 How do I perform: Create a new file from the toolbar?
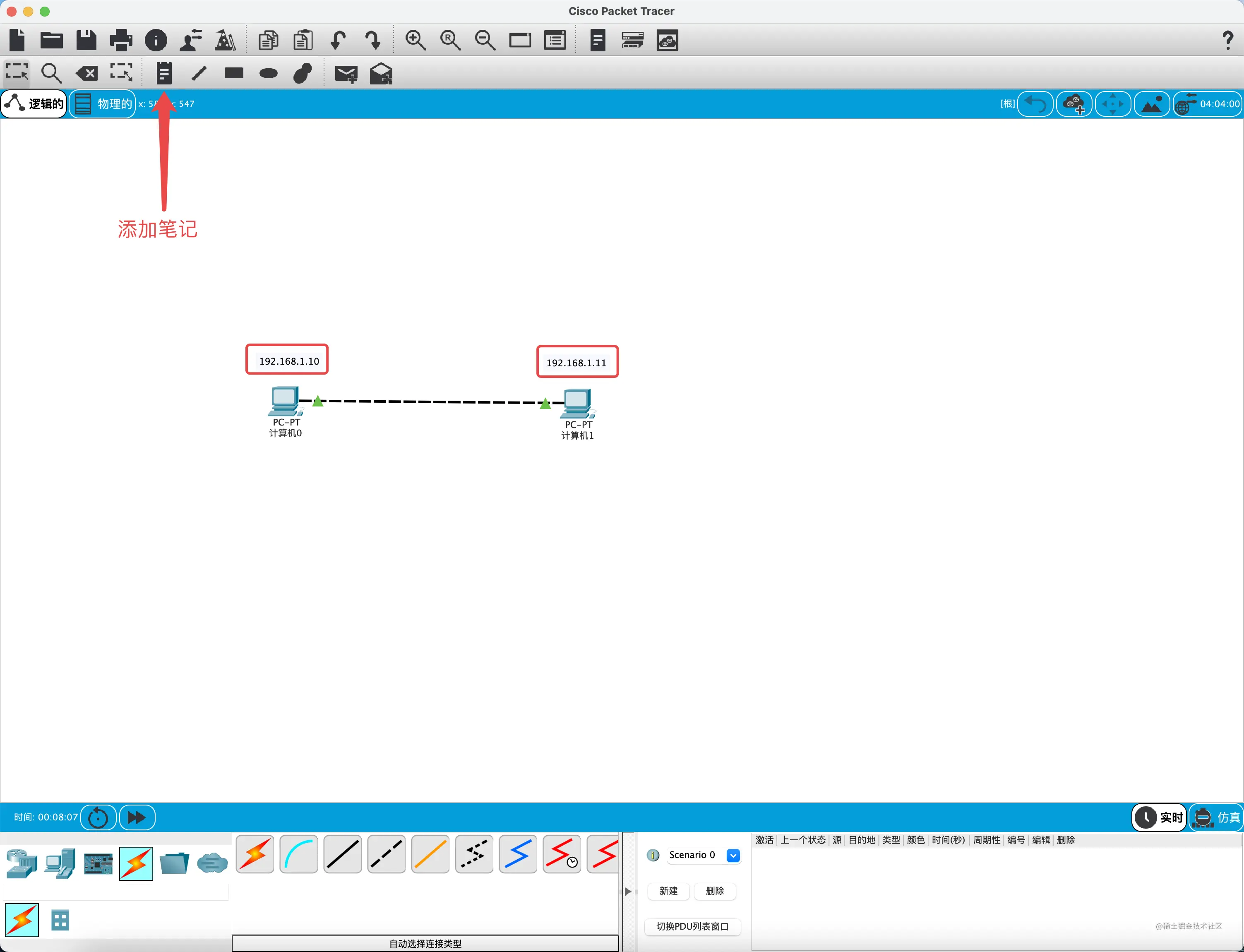[17, 40]
